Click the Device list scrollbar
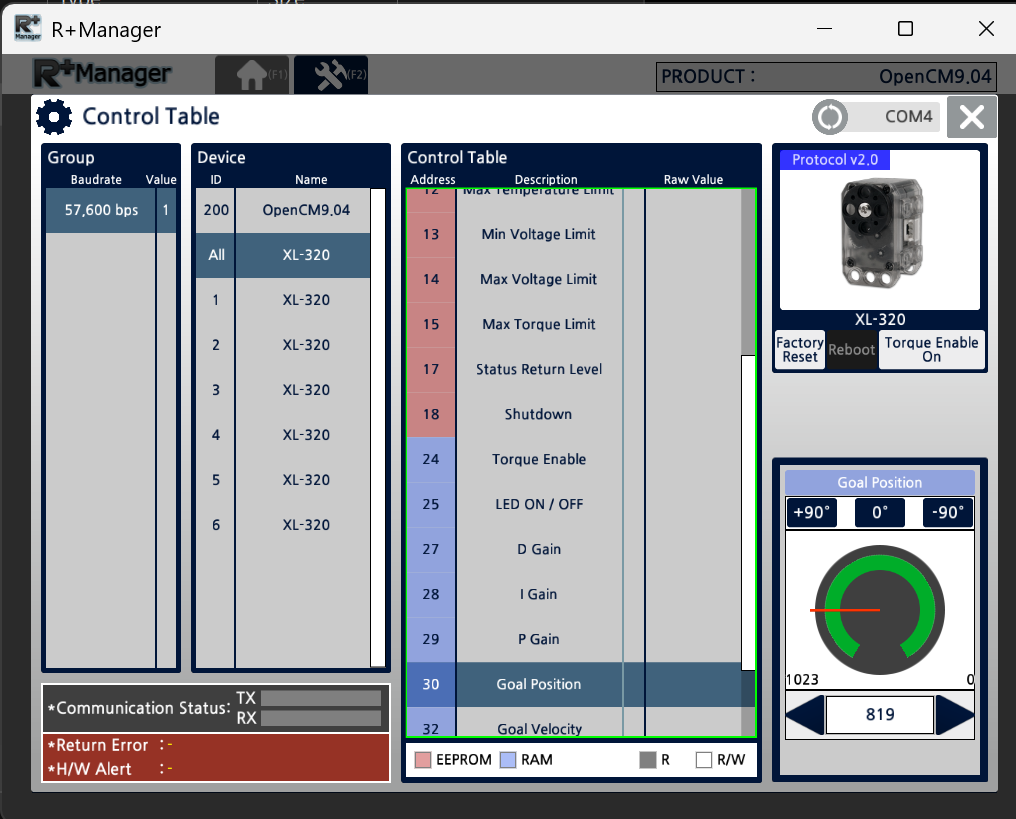The width and height of the screenshot is (1016, 819). point(378,428)
